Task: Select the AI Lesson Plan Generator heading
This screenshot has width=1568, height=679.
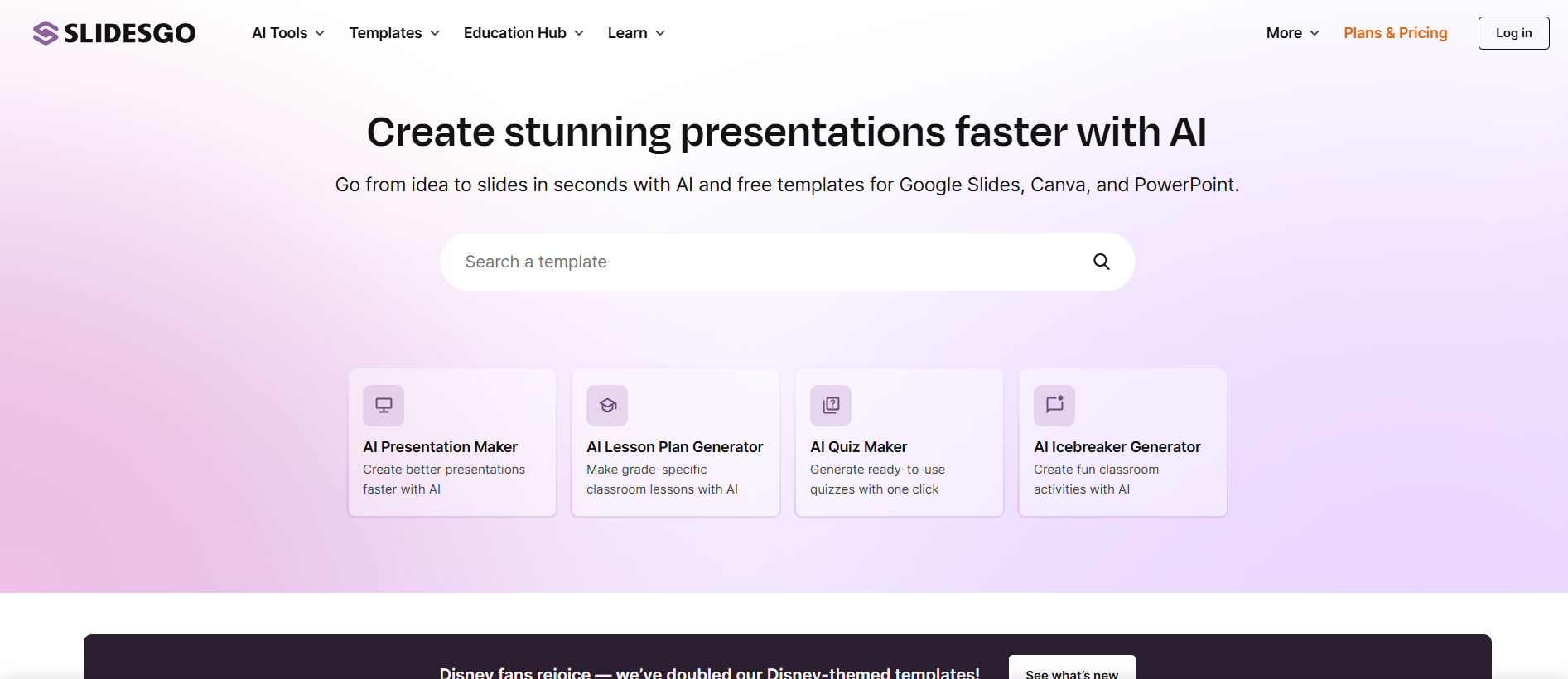Action: pyautogui.click(x=674, y=447)
